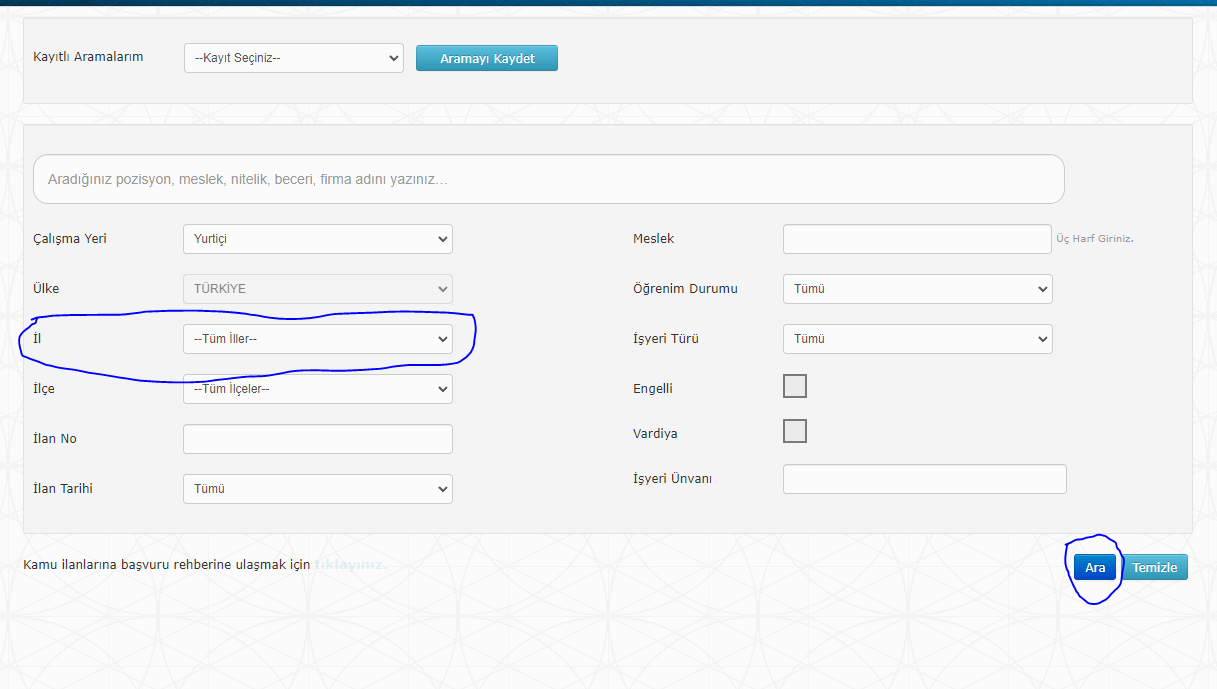Image resolution: width=1217 pixels, height=689 pixels.
Task: Select the İlçe district dropdown
Action: pyautogui.click(x=317, y=389)
